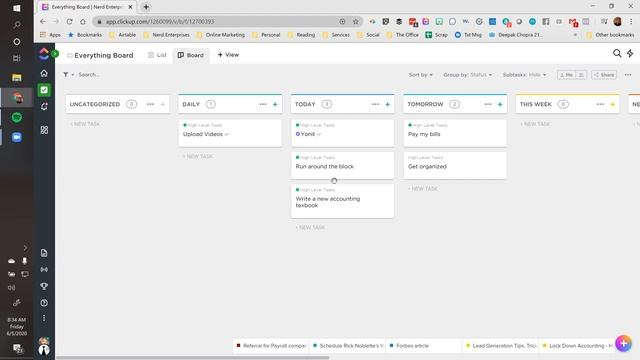This screenshot has width=640, height=360.
Task: Toggle the assignees filter beside Me
Action: 581,75
